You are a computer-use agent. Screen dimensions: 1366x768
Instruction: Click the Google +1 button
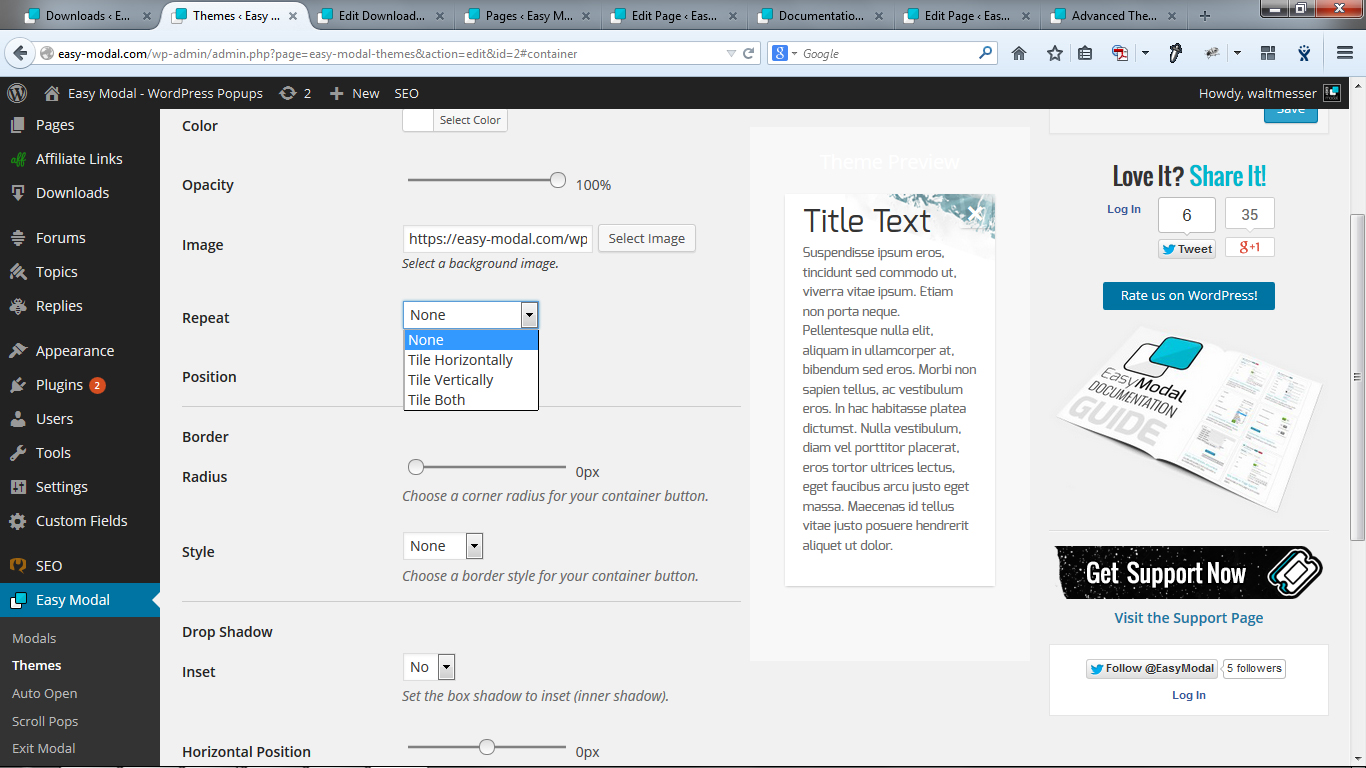coord(1250,247)
